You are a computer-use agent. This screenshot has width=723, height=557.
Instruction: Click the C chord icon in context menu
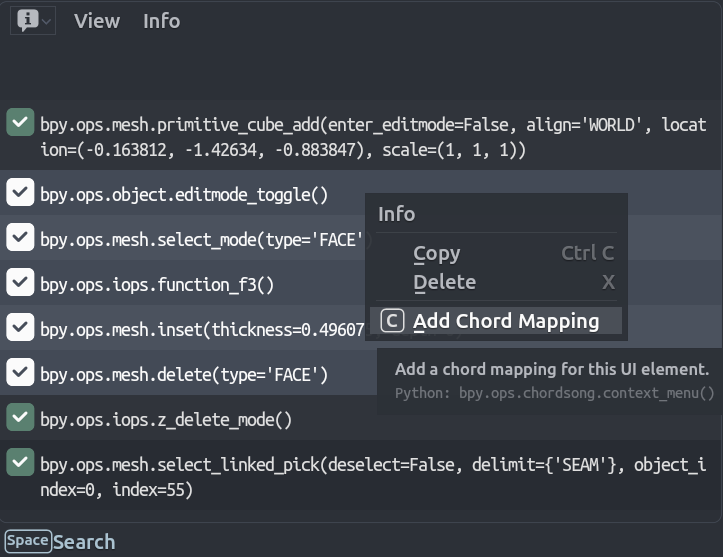tap(393, 321)
